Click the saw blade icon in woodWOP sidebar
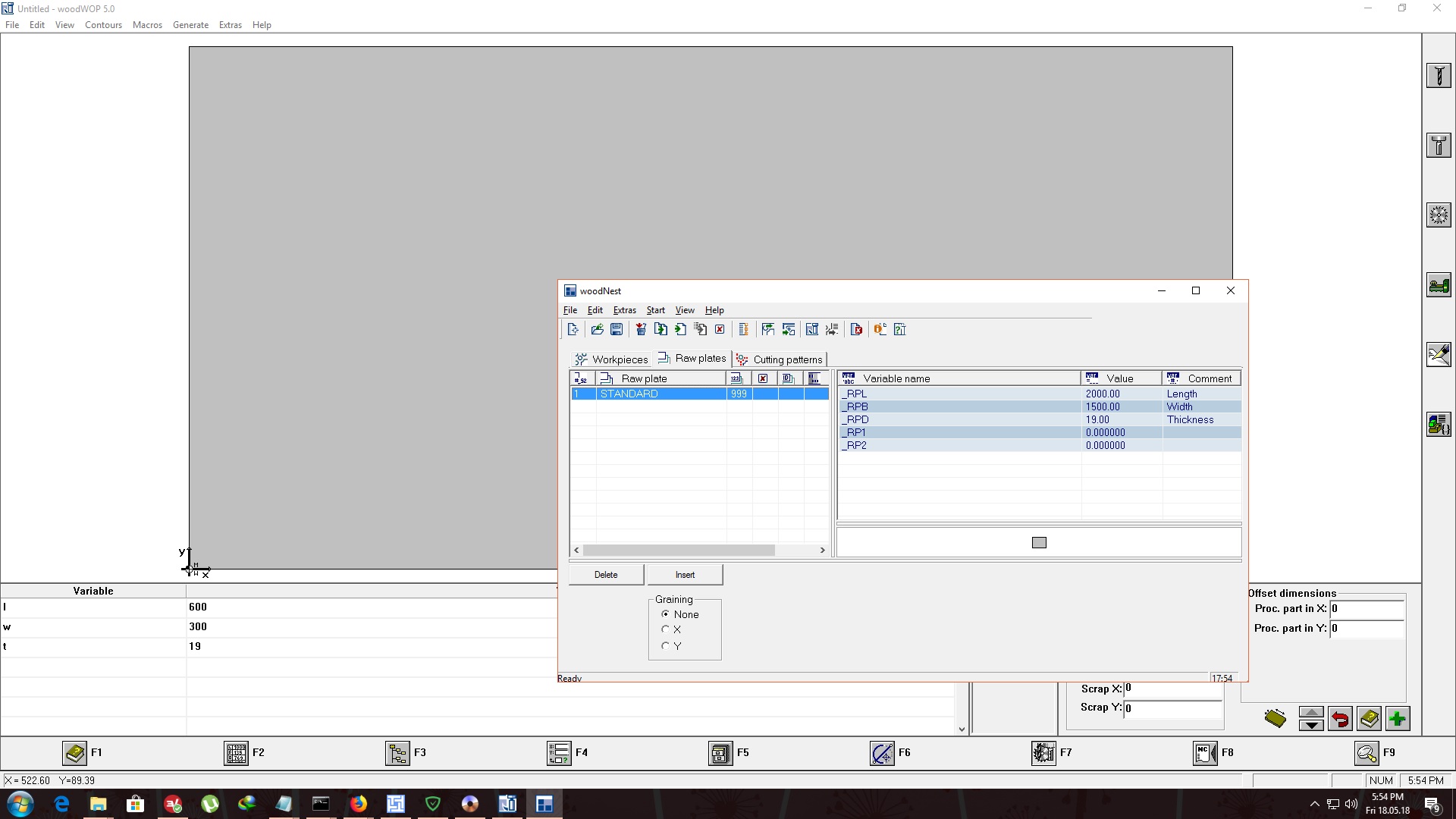 click(x=1439, y=215)
